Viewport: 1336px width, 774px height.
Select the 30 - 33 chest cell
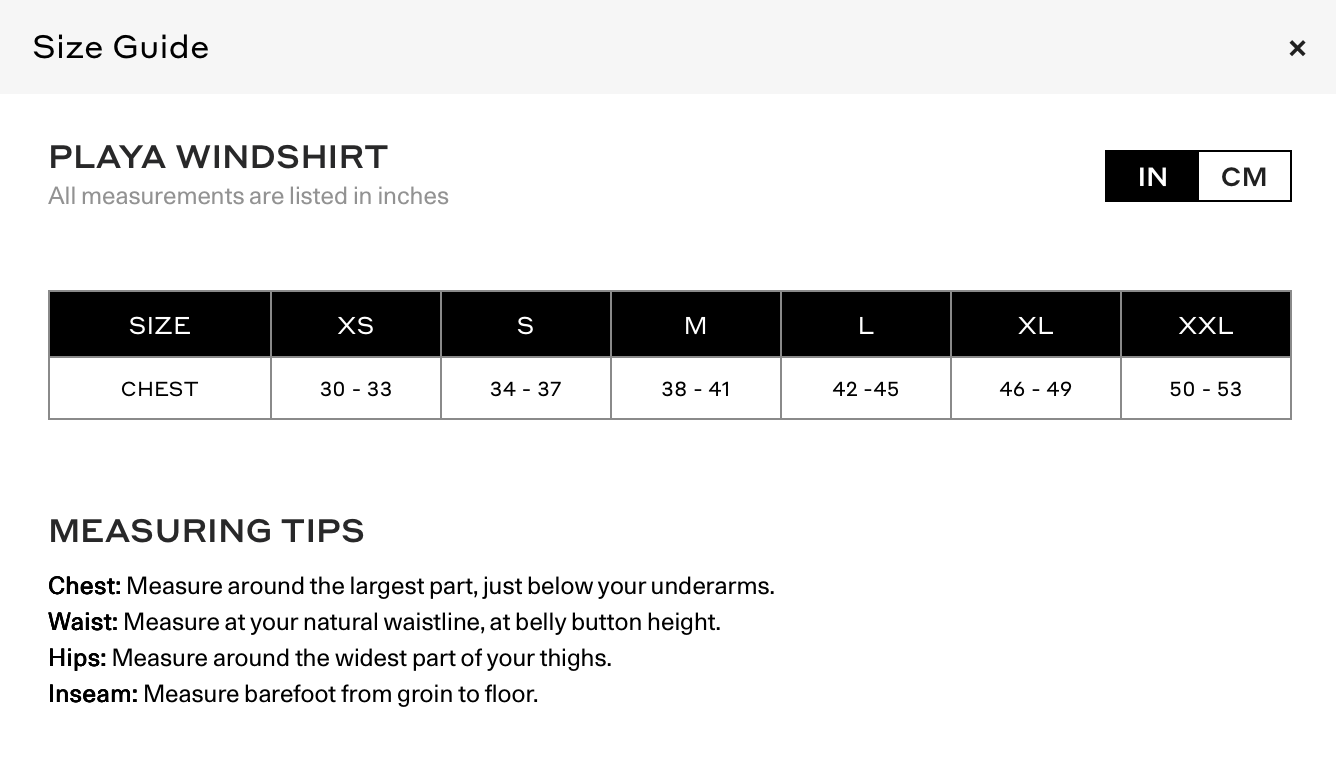click(356, 388)
